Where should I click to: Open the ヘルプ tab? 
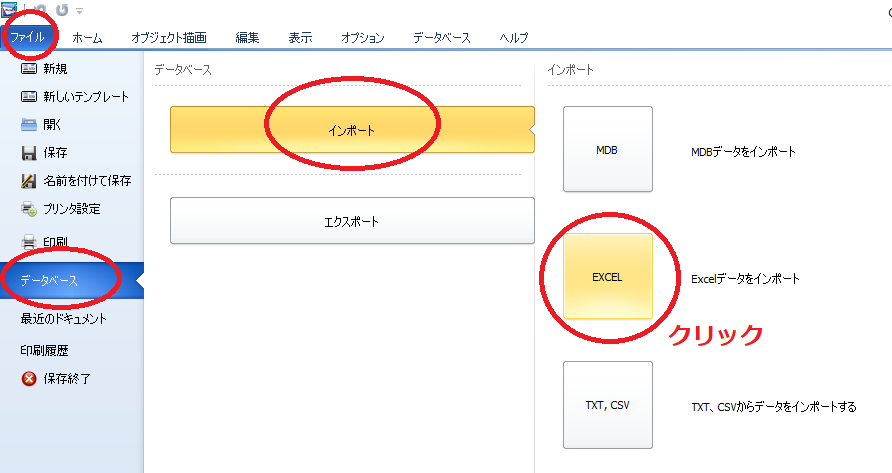[513, 38]
